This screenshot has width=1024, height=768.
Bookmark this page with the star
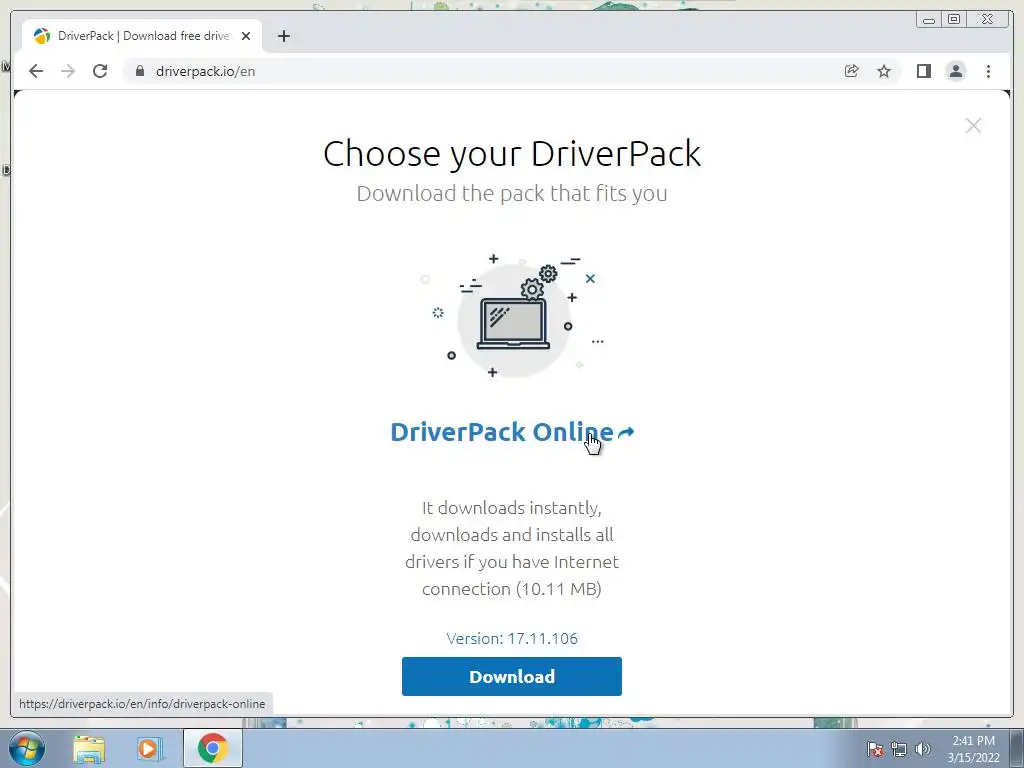(884, 71)
